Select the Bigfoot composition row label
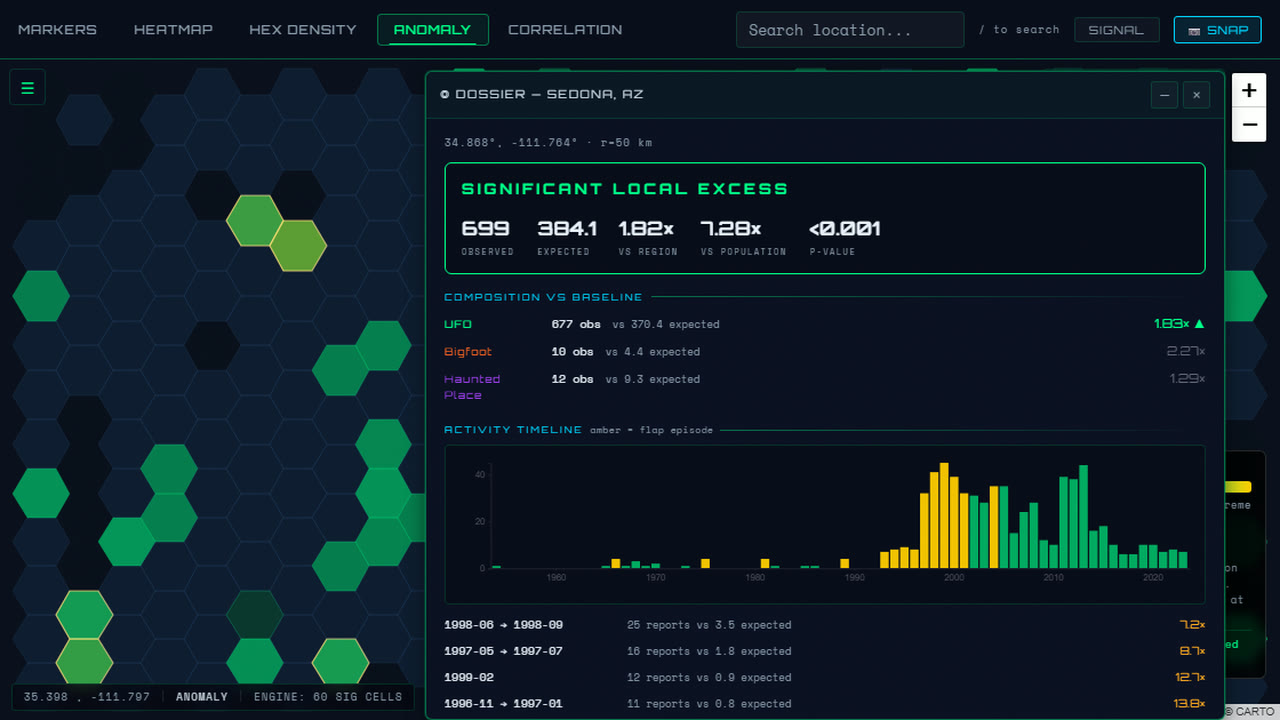The width and height of the screenshot is (1280, 720). click(468, 352)
